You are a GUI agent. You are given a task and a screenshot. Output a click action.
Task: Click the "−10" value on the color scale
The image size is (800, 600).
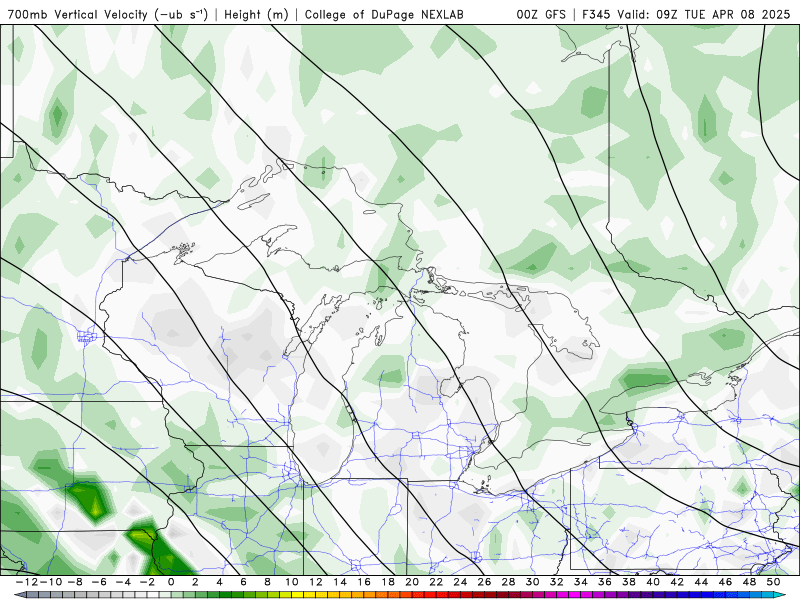click(50, 582)
